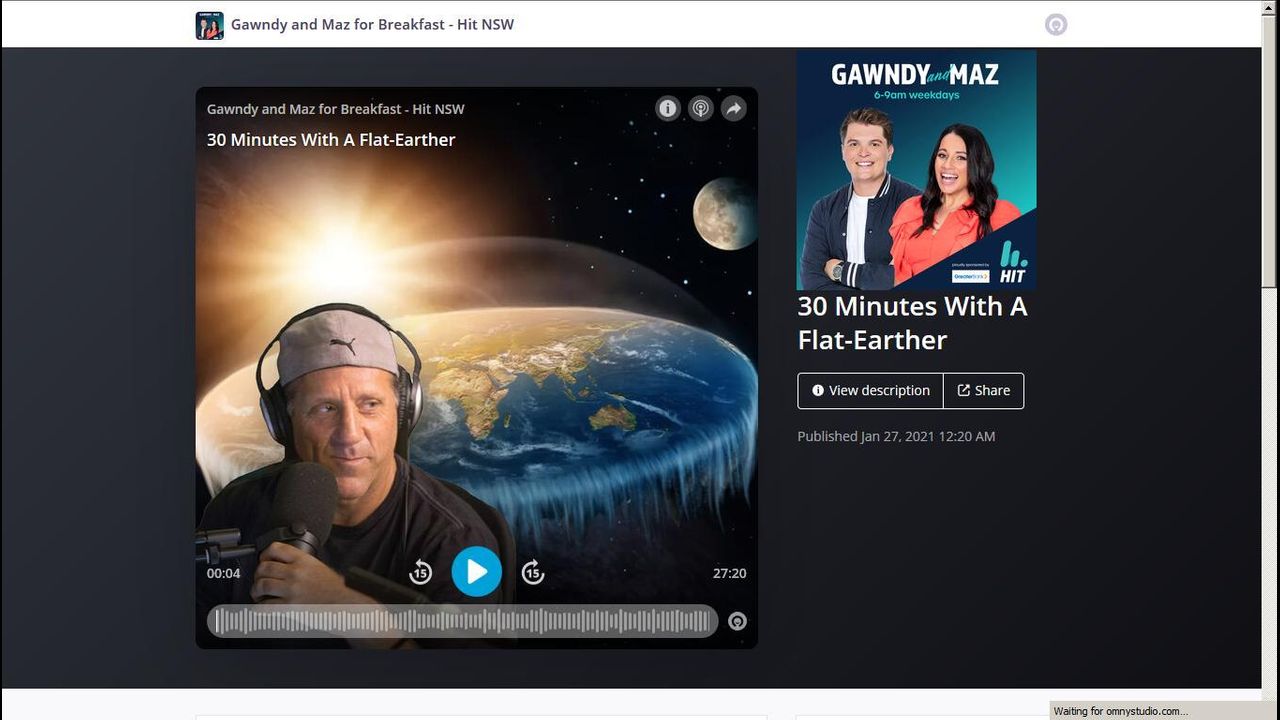Click the Omny logo beside the waveform
Screen dimensions: 1280x720
click(737, 621)
